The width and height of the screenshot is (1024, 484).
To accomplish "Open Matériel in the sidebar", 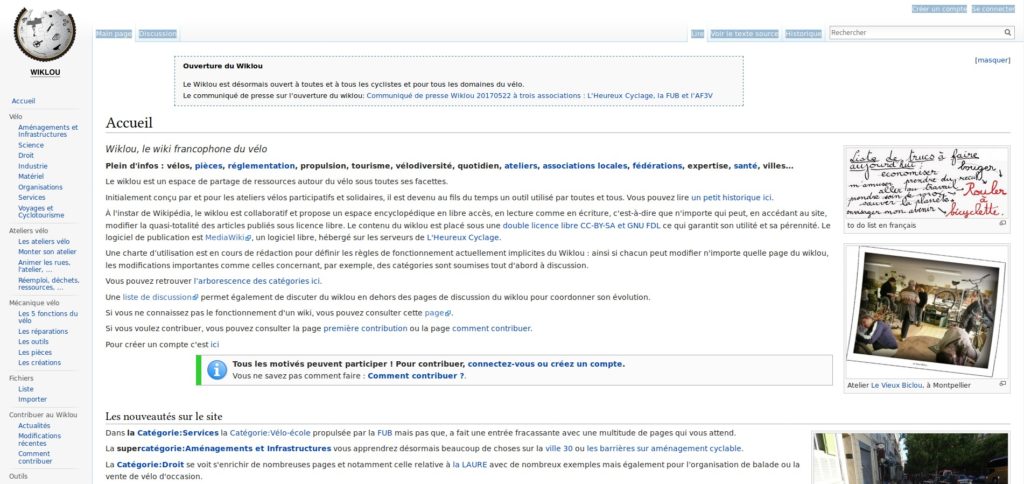I will point(31,176).
